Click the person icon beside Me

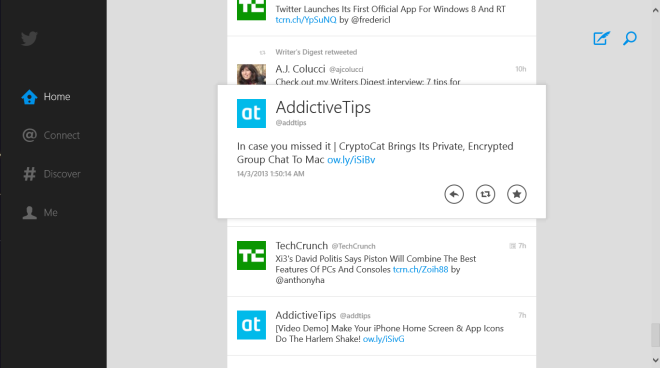pos(29,213)
